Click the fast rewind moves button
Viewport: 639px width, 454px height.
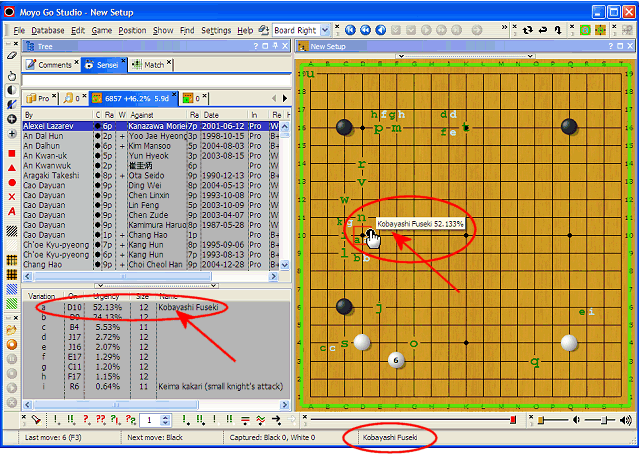366,30
